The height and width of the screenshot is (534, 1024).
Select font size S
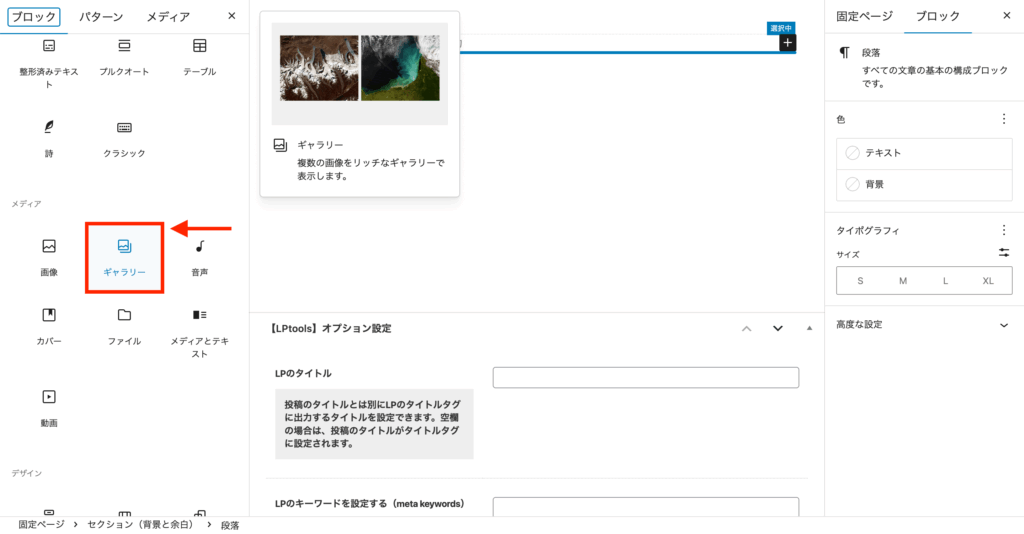coord(860,281)
